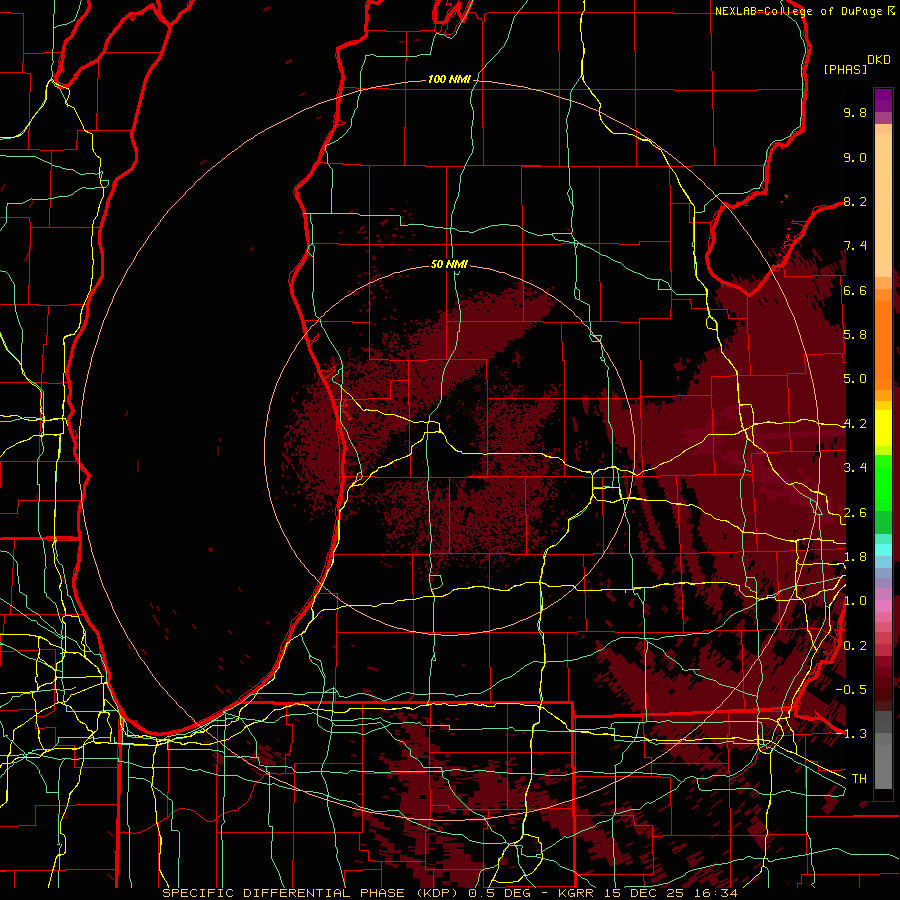Click the 1.8 legend scale value

point(855,557)
